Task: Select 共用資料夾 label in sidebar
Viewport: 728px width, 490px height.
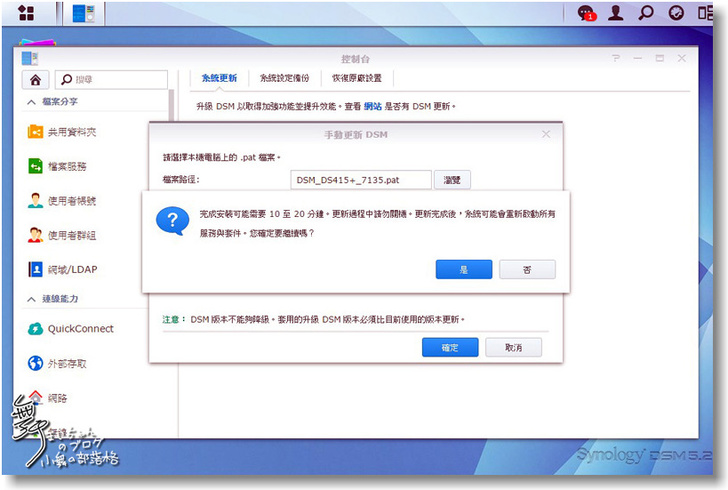Action: pos(72,132)
